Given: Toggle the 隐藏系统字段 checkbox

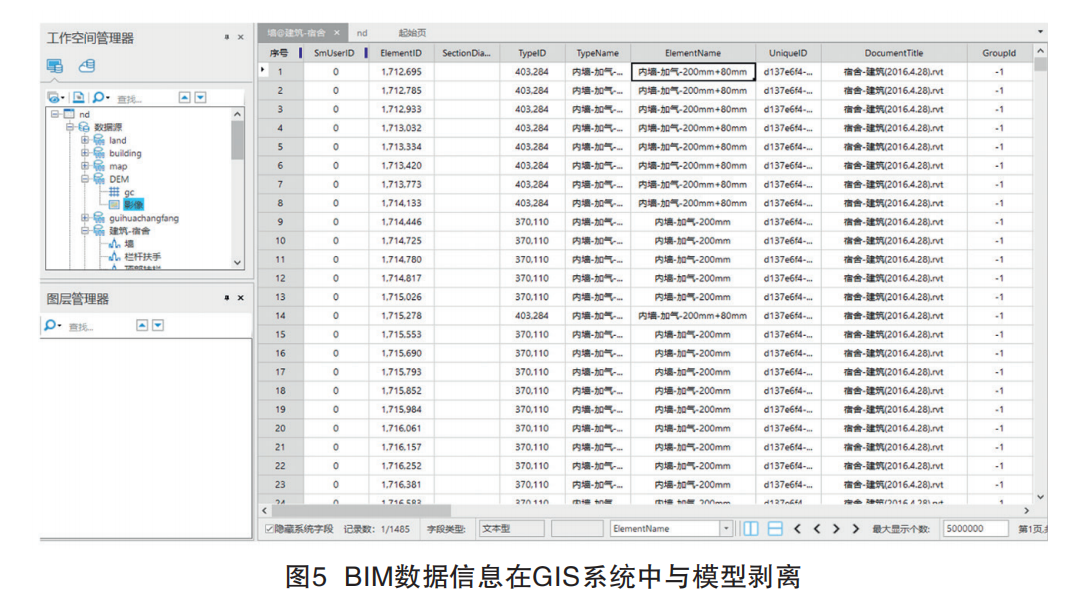Looking at the screenshot, I should pos(270,529).
